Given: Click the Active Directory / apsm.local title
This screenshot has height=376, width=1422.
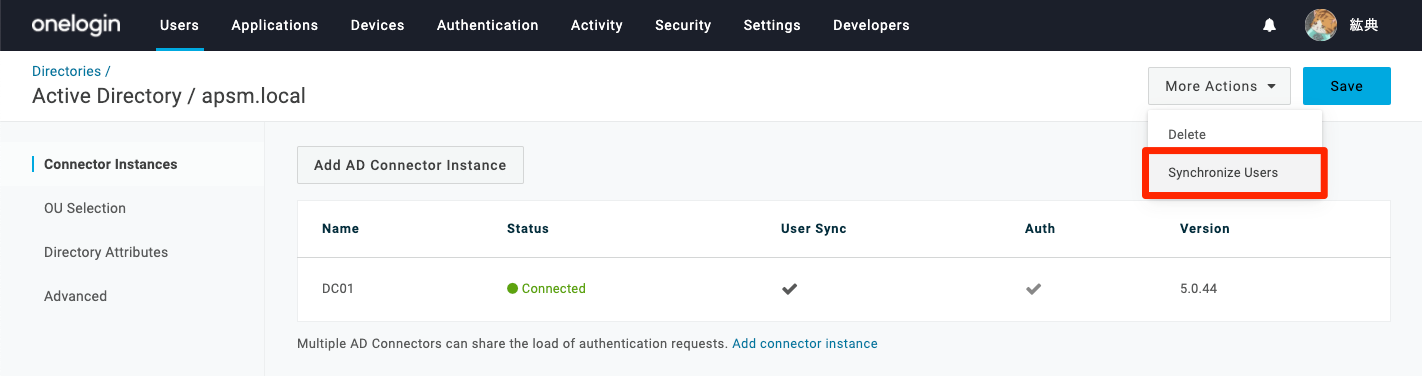Looking at the screenshot, I should [x=169, y=97].
